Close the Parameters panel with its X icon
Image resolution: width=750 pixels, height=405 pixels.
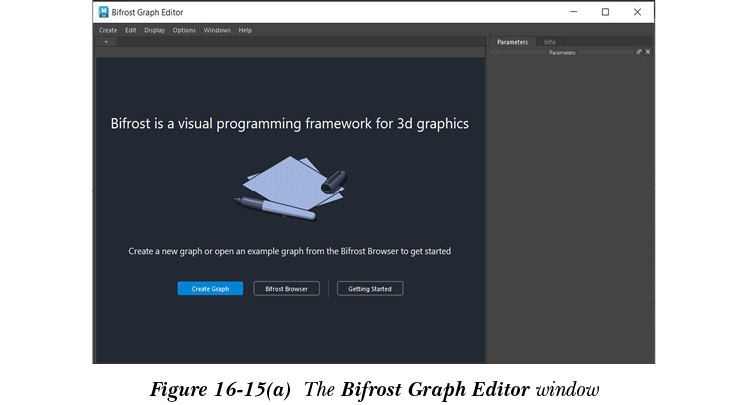[x=648, y=52]
